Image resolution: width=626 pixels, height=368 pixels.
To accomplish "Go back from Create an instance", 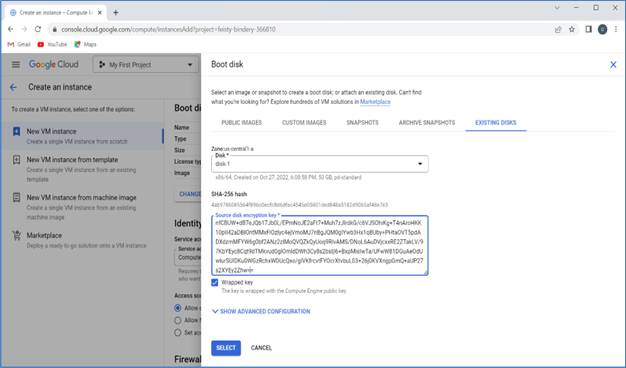I will coord(14,87).
